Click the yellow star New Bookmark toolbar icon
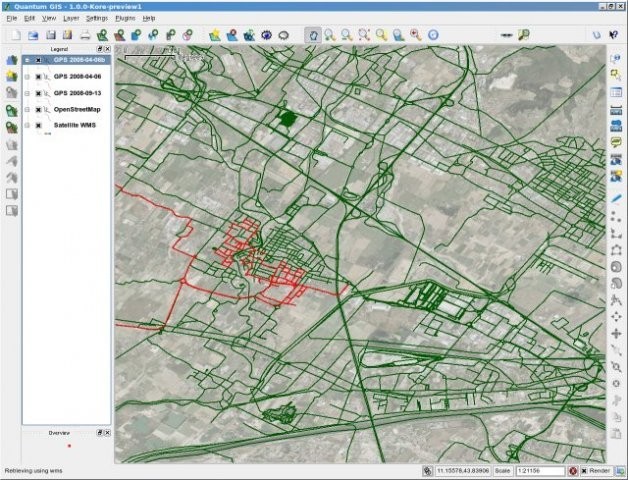Image resolution: width=628 pixels, height=480 pixels. [x=215, y=35]
